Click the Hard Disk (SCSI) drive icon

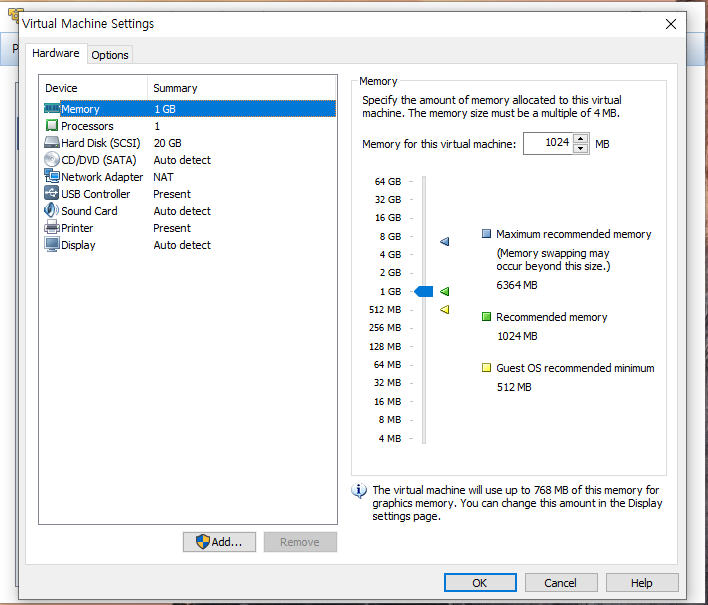[x=52, y=143]
